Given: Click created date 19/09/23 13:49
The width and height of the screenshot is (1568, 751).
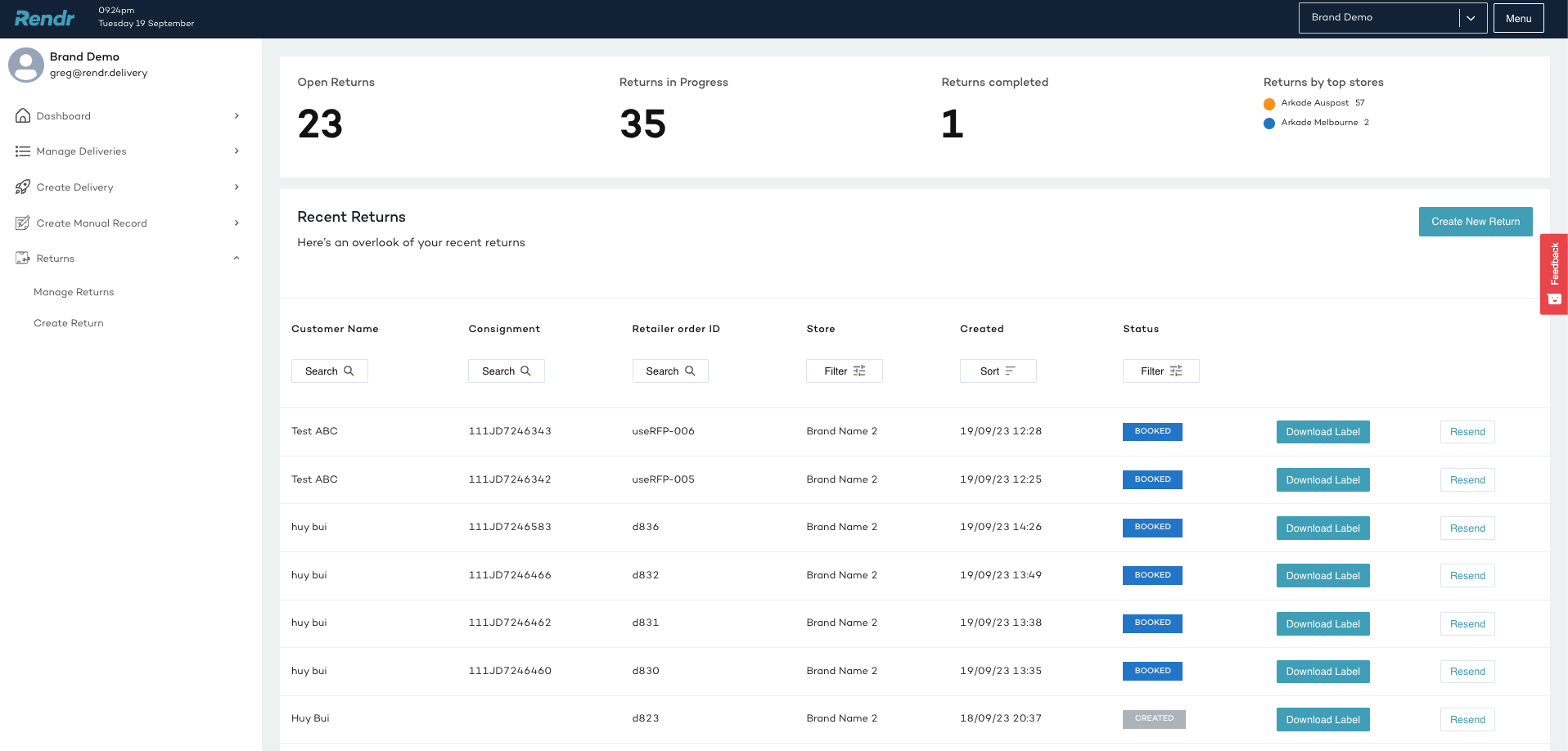Looking at the screenshot, I should click(x=1001, y=575).
